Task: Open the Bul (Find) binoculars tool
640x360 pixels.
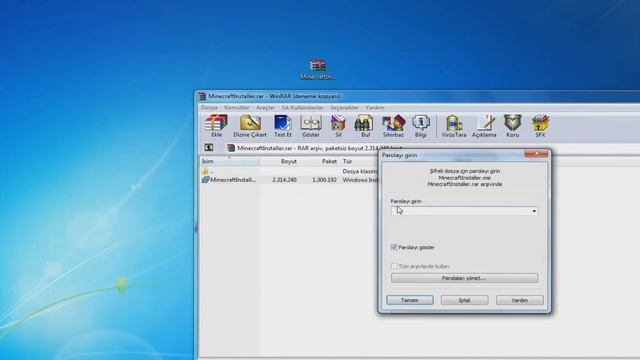Action: [x=365, y=126]
